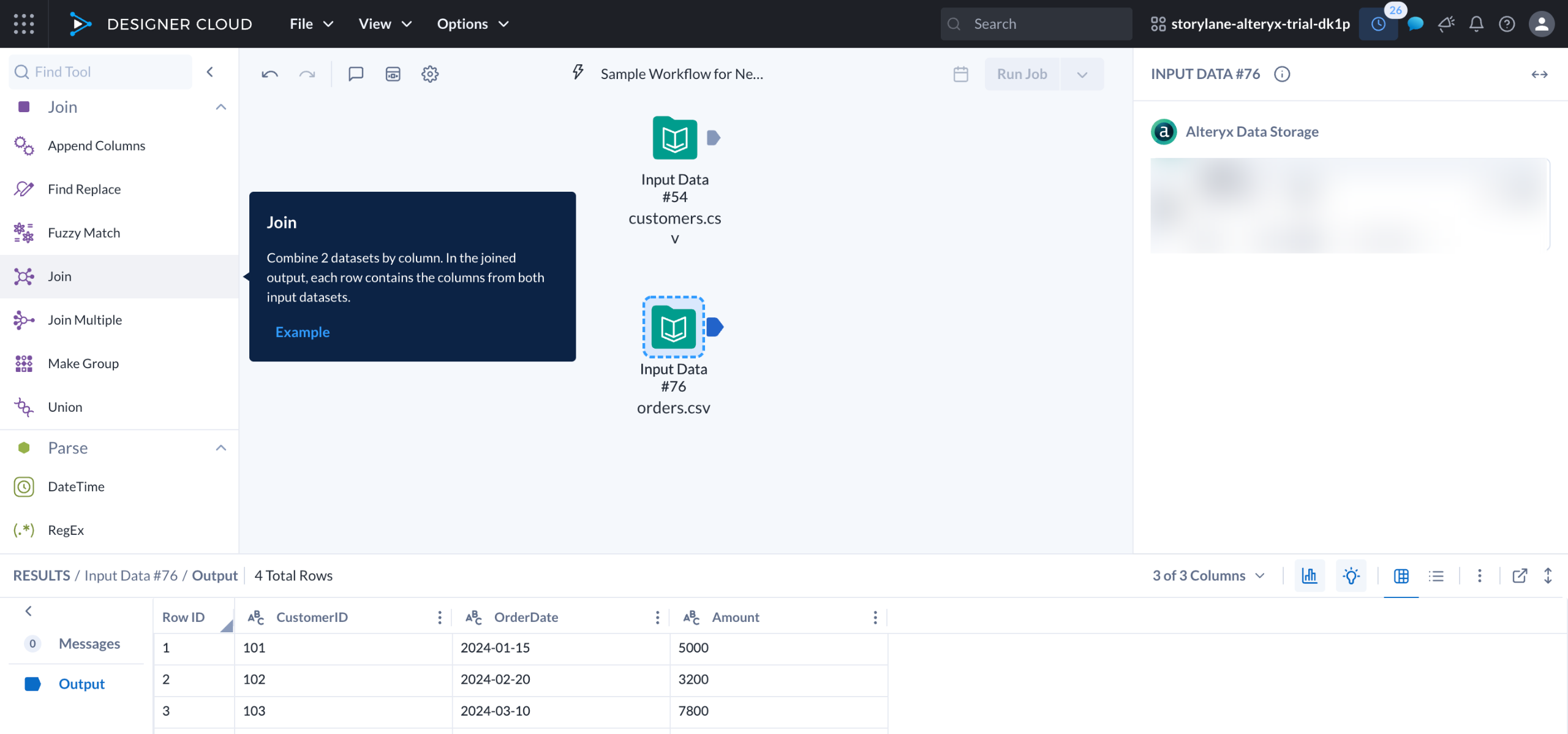The image size is (1568, 734).
Task: Open the schedule calendar icon
Action: [960, 74]
